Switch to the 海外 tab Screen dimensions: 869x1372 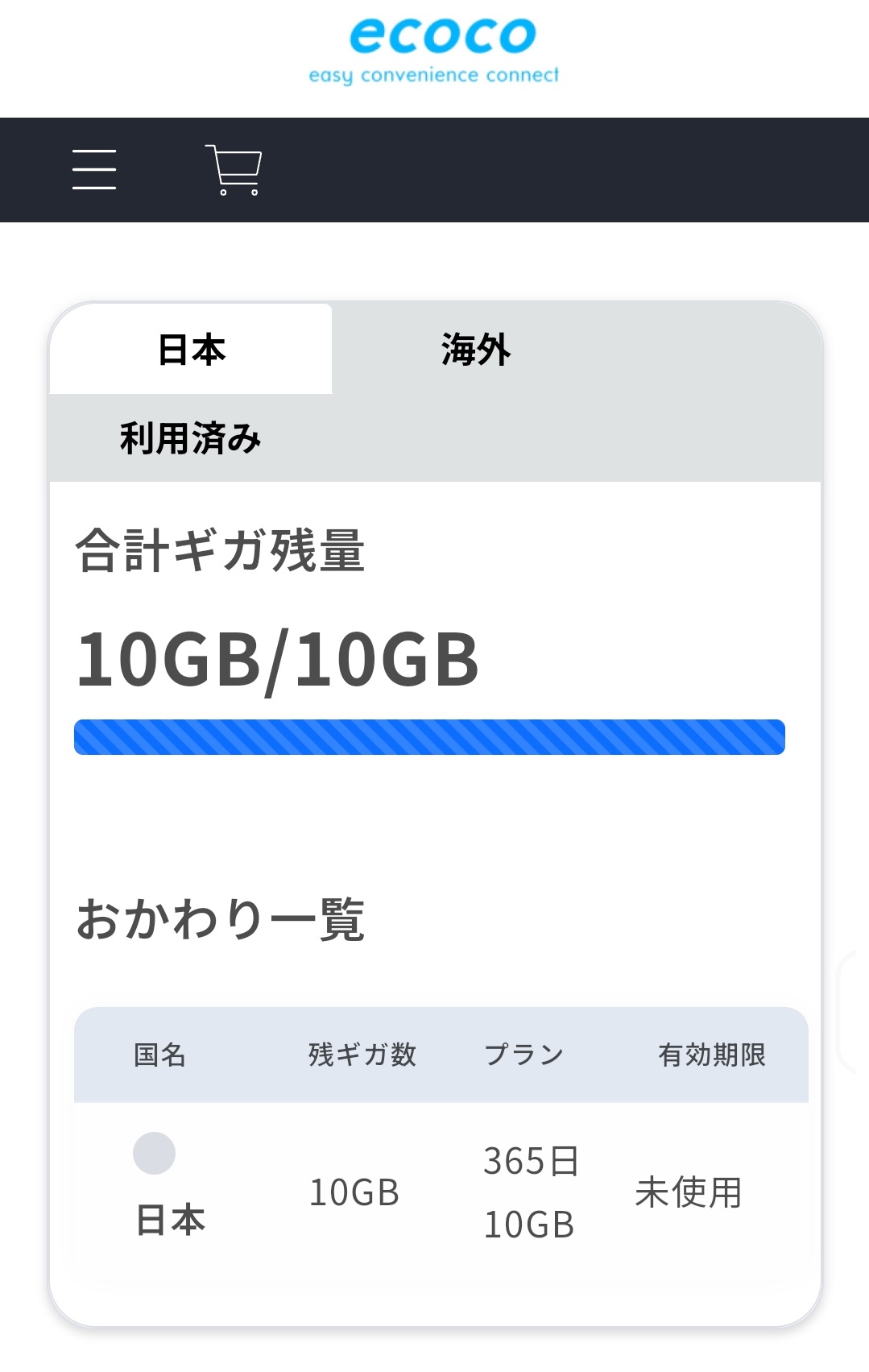point(475,350)
